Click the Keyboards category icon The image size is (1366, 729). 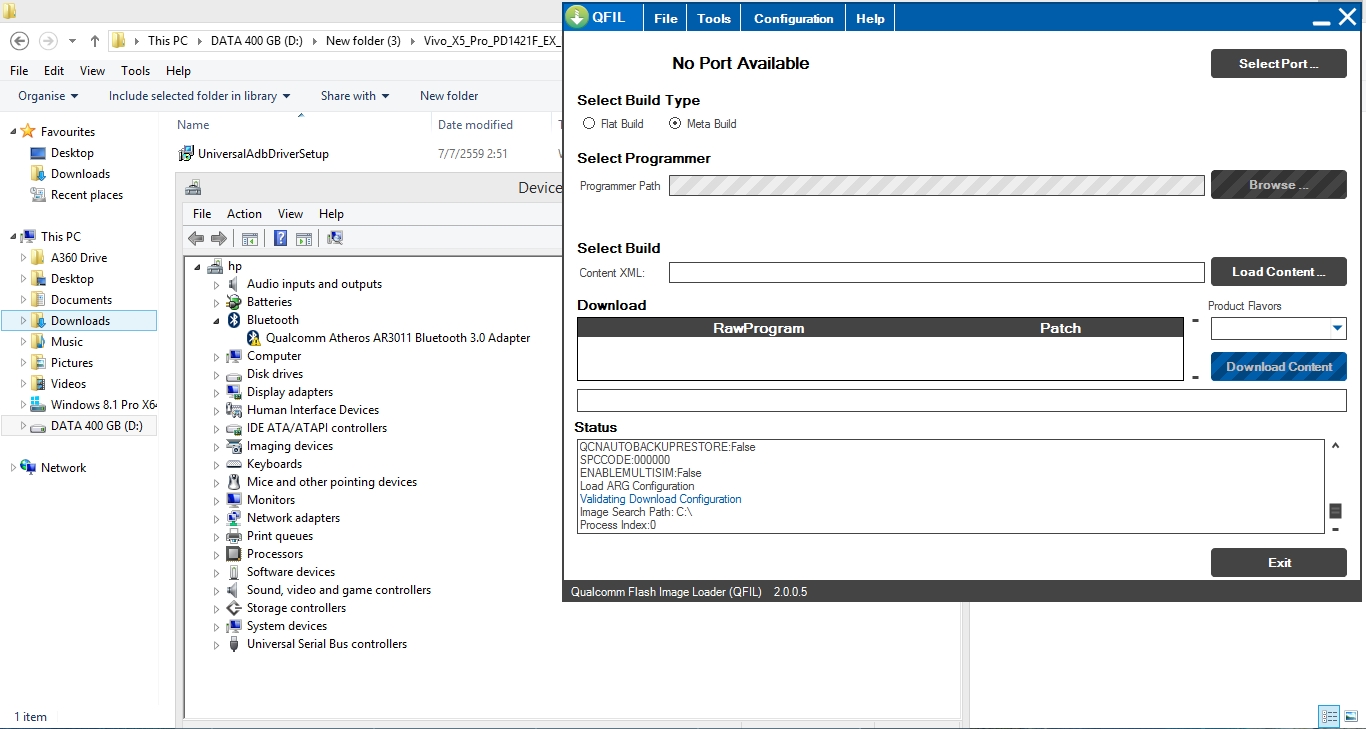(x=234, y=464)
